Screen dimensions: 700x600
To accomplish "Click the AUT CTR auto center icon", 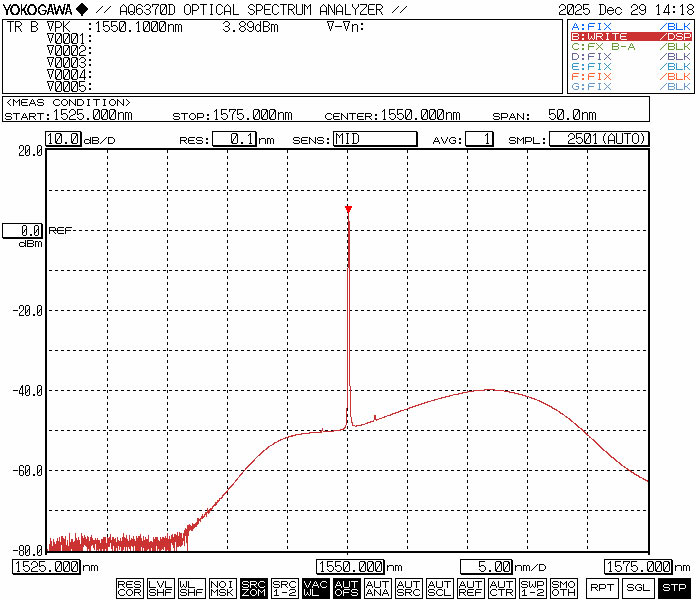I will (x=501, y=588).
